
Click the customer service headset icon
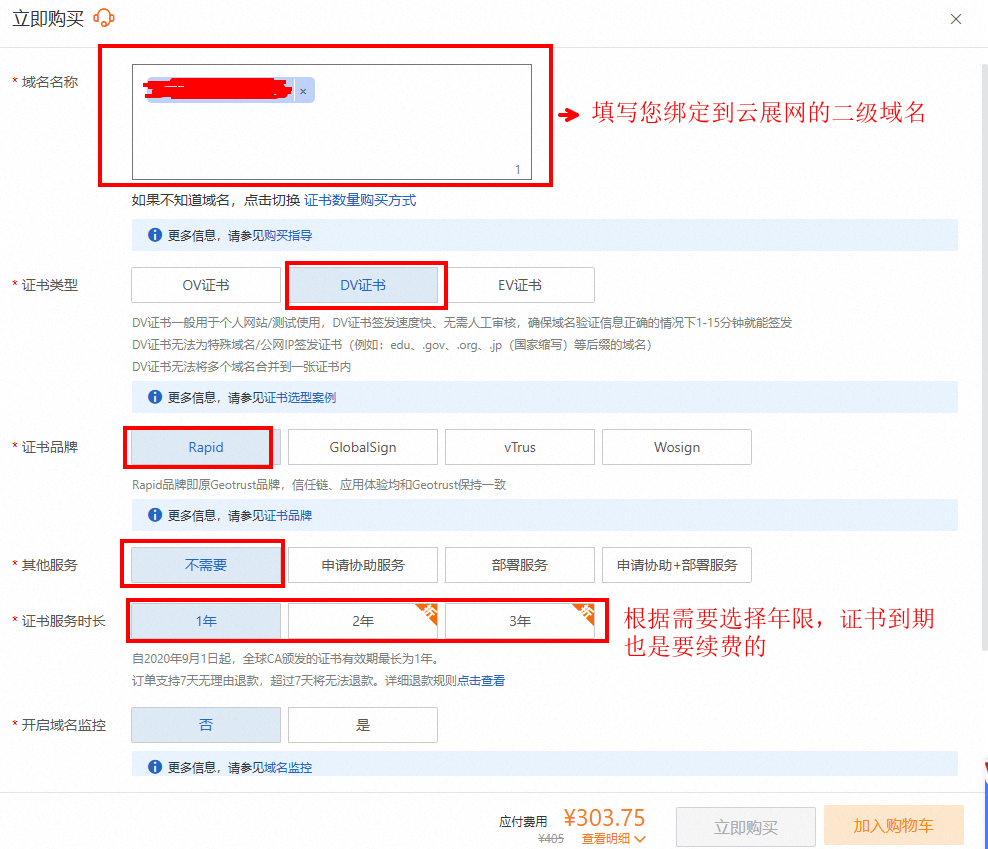(104, 18)
